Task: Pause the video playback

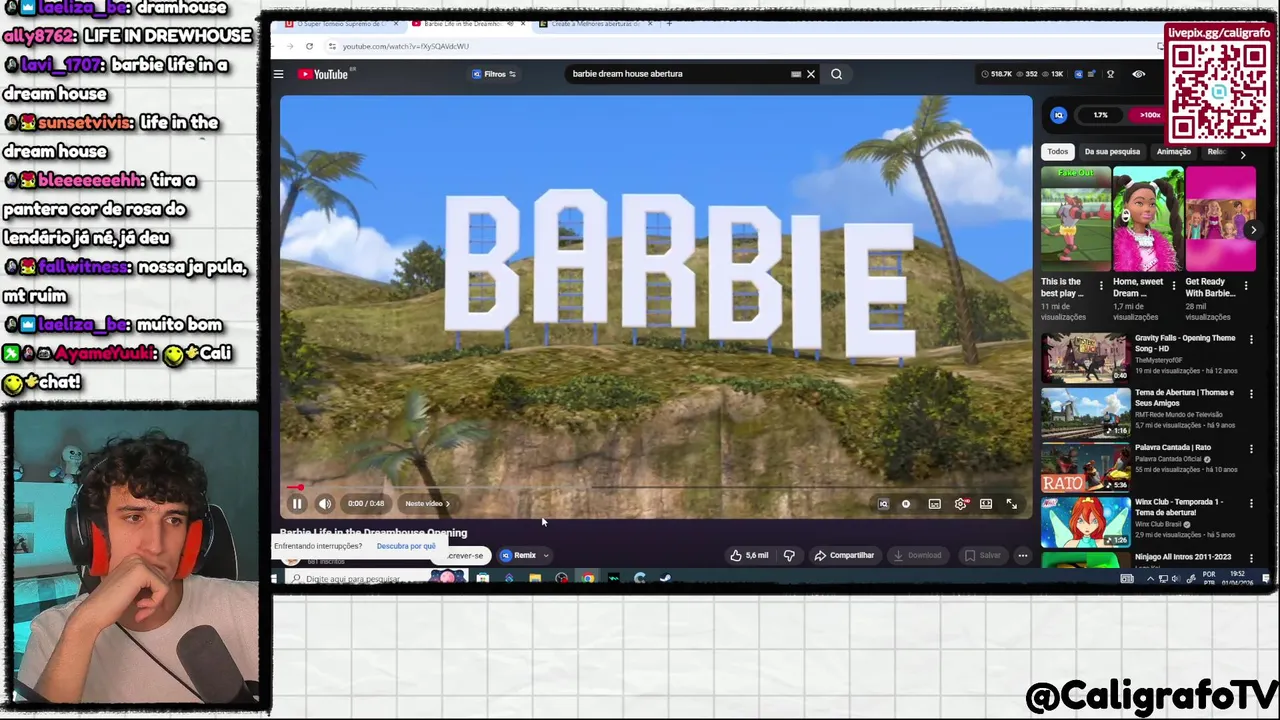Action: pyautogui.click(x=297, y=504)
